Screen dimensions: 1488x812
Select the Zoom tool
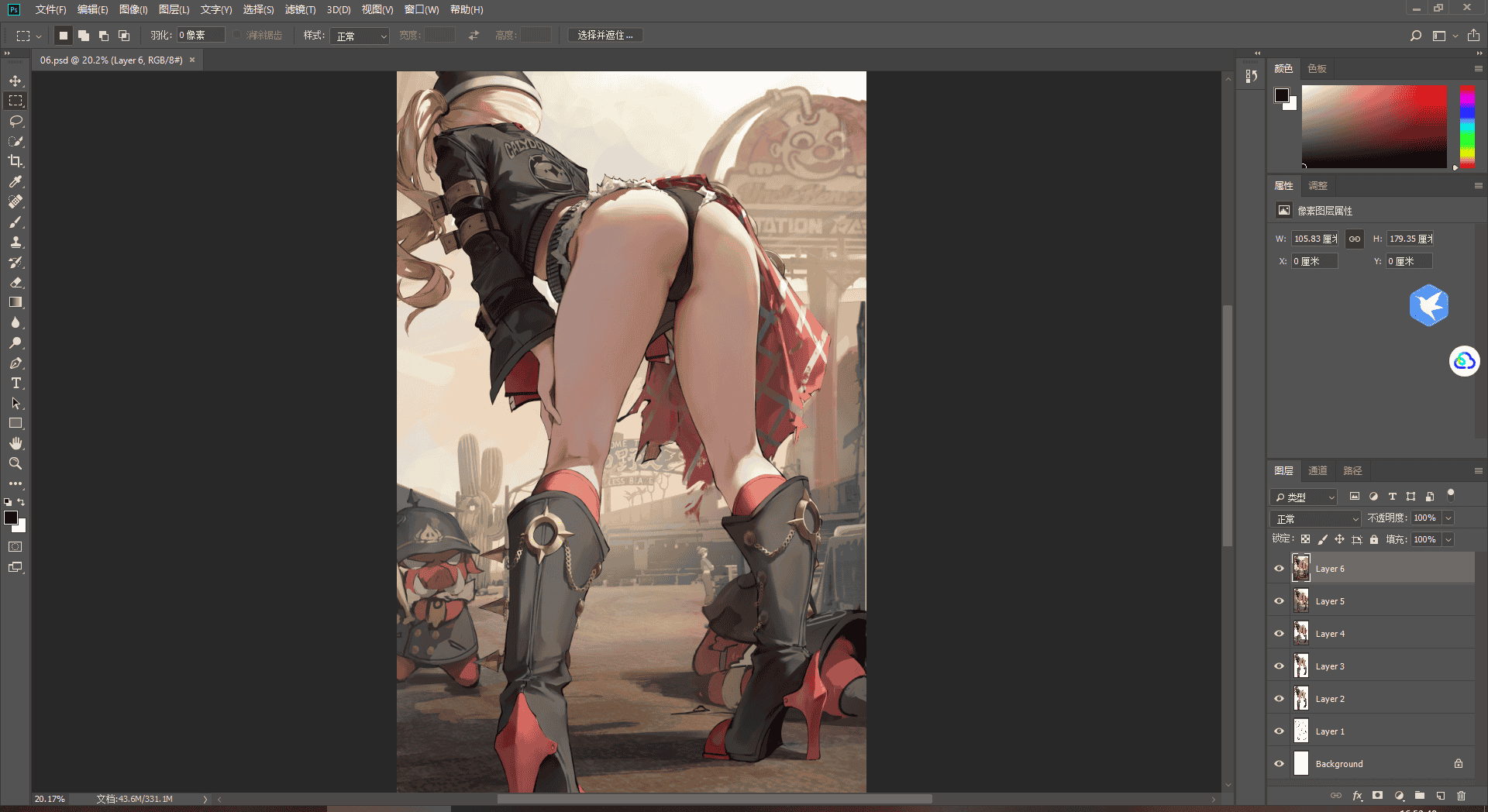15,463
